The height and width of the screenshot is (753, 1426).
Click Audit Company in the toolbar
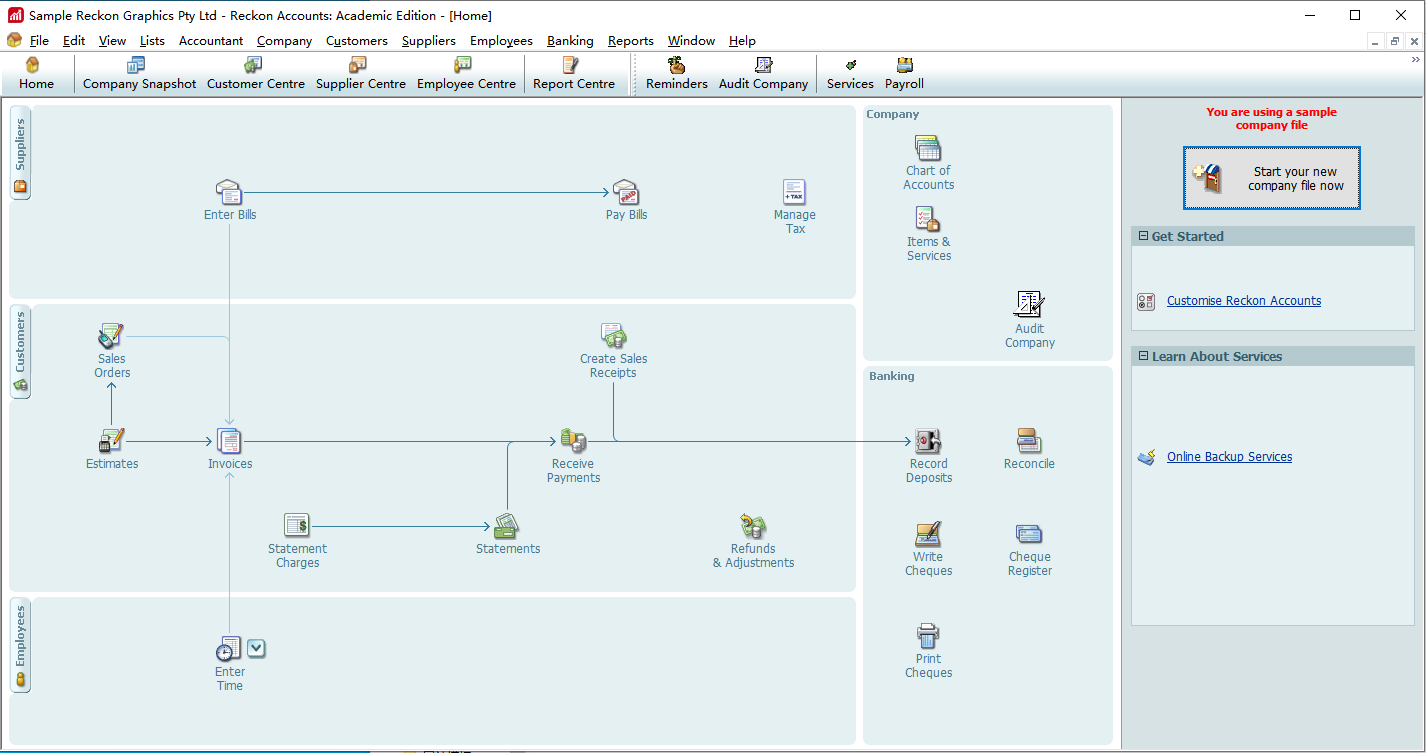[x=763, y=74]
